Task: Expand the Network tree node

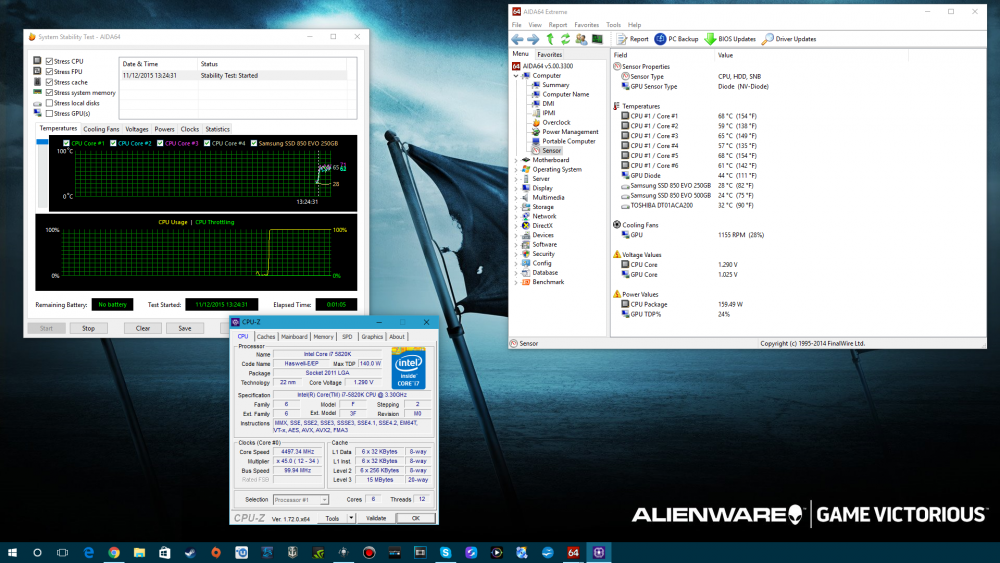Action: [x=516, y=217]
